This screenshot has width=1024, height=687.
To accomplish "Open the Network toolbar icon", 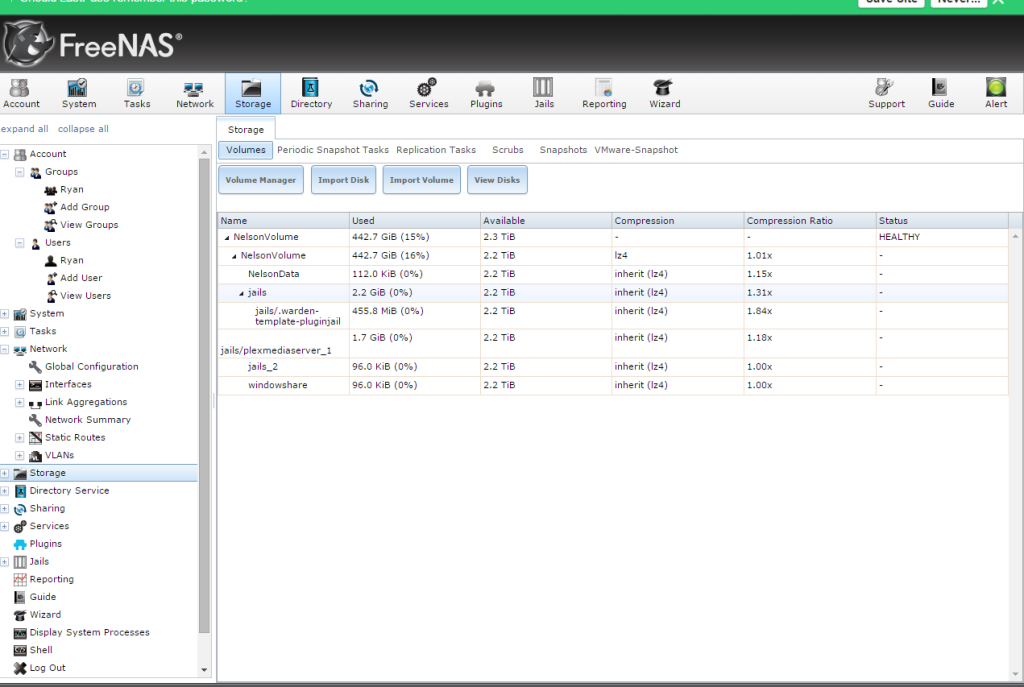I will pos(195,93).
